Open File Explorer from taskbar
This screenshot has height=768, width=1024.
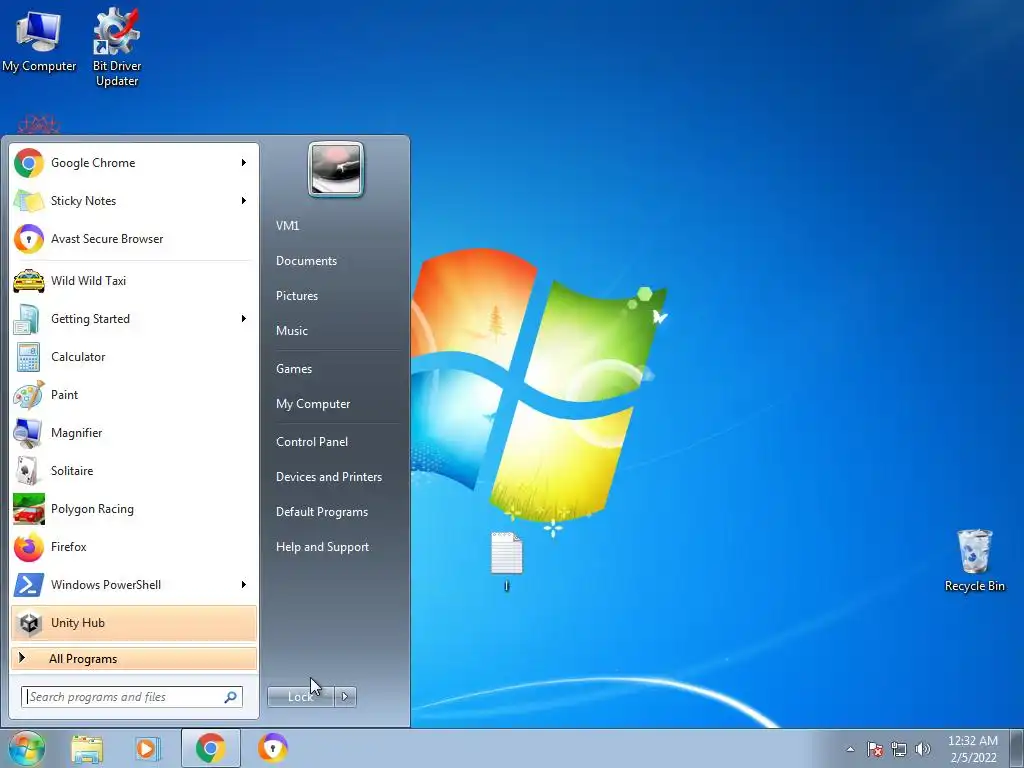(x=87, y=749)
